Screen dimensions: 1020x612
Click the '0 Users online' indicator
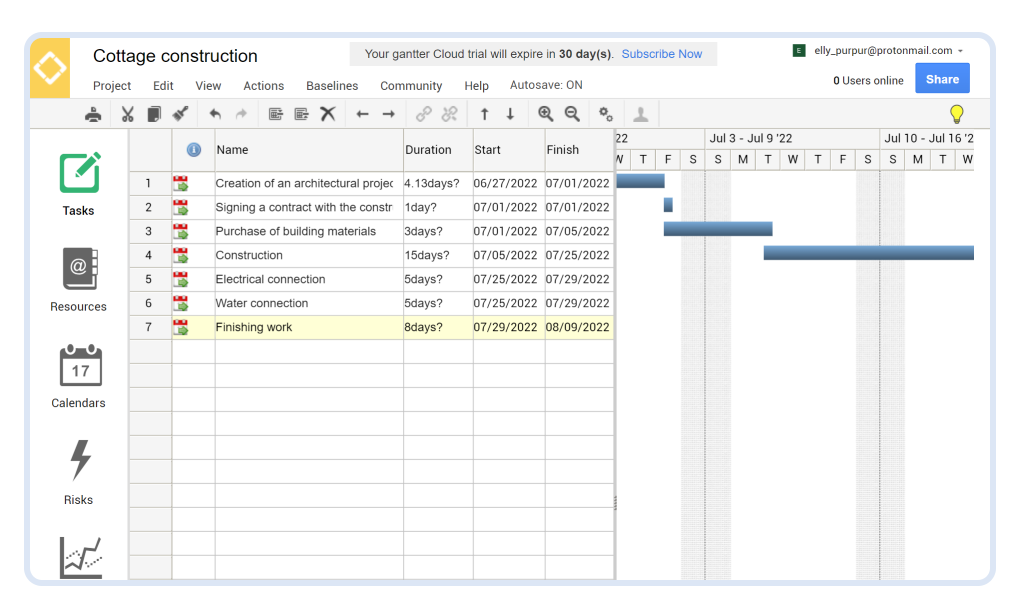[x=868, y=81]
